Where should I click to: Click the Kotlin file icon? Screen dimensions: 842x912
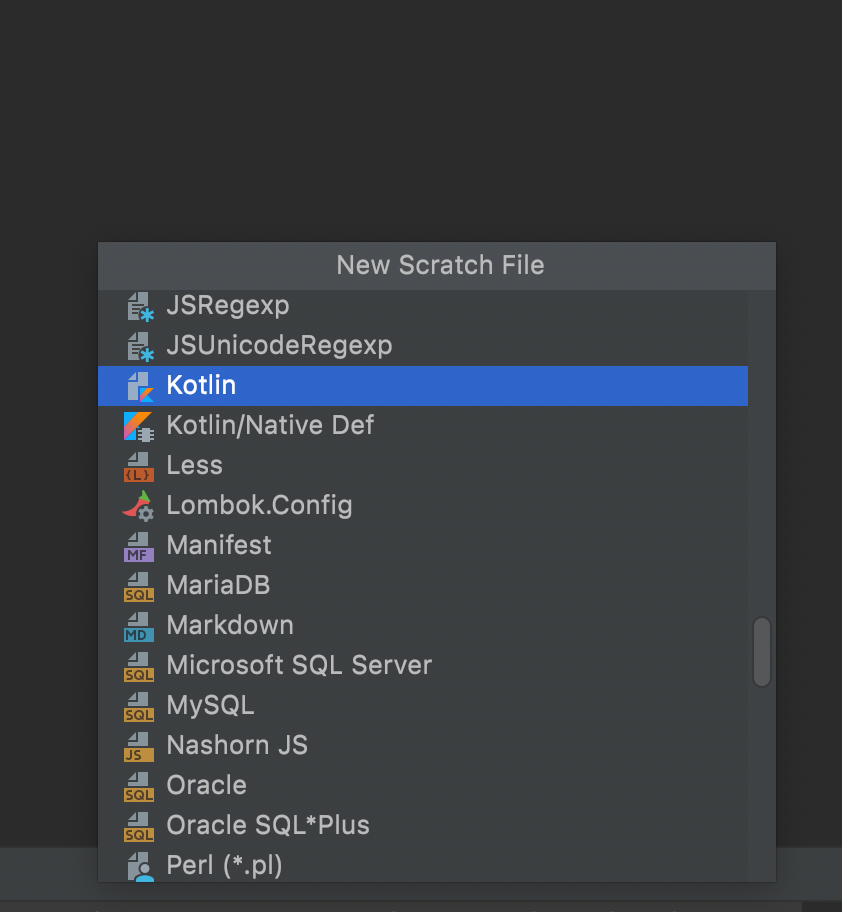tap(140, 387)
